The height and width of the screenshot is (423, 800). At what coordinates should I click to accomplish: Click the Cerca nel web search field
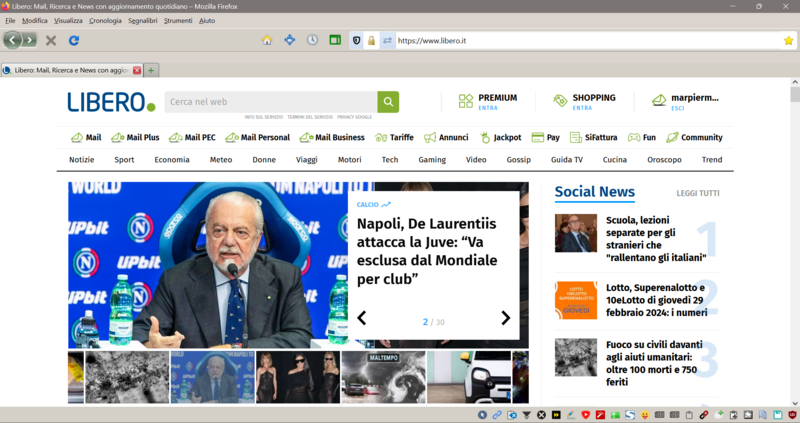click(x=271, y=102)
